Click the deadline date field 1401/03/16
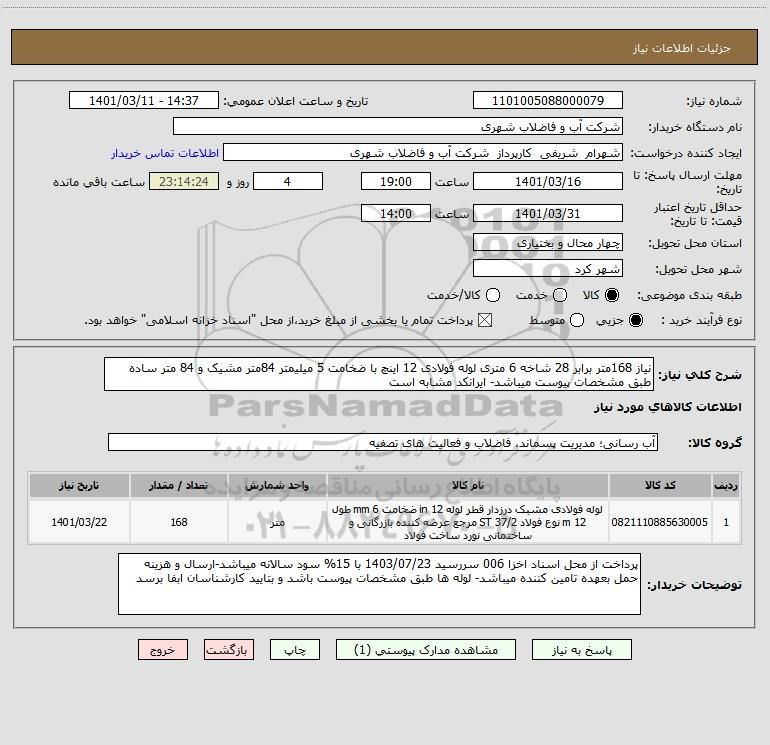Viewport: 770px width, 745px height. (x=548, y=181)
